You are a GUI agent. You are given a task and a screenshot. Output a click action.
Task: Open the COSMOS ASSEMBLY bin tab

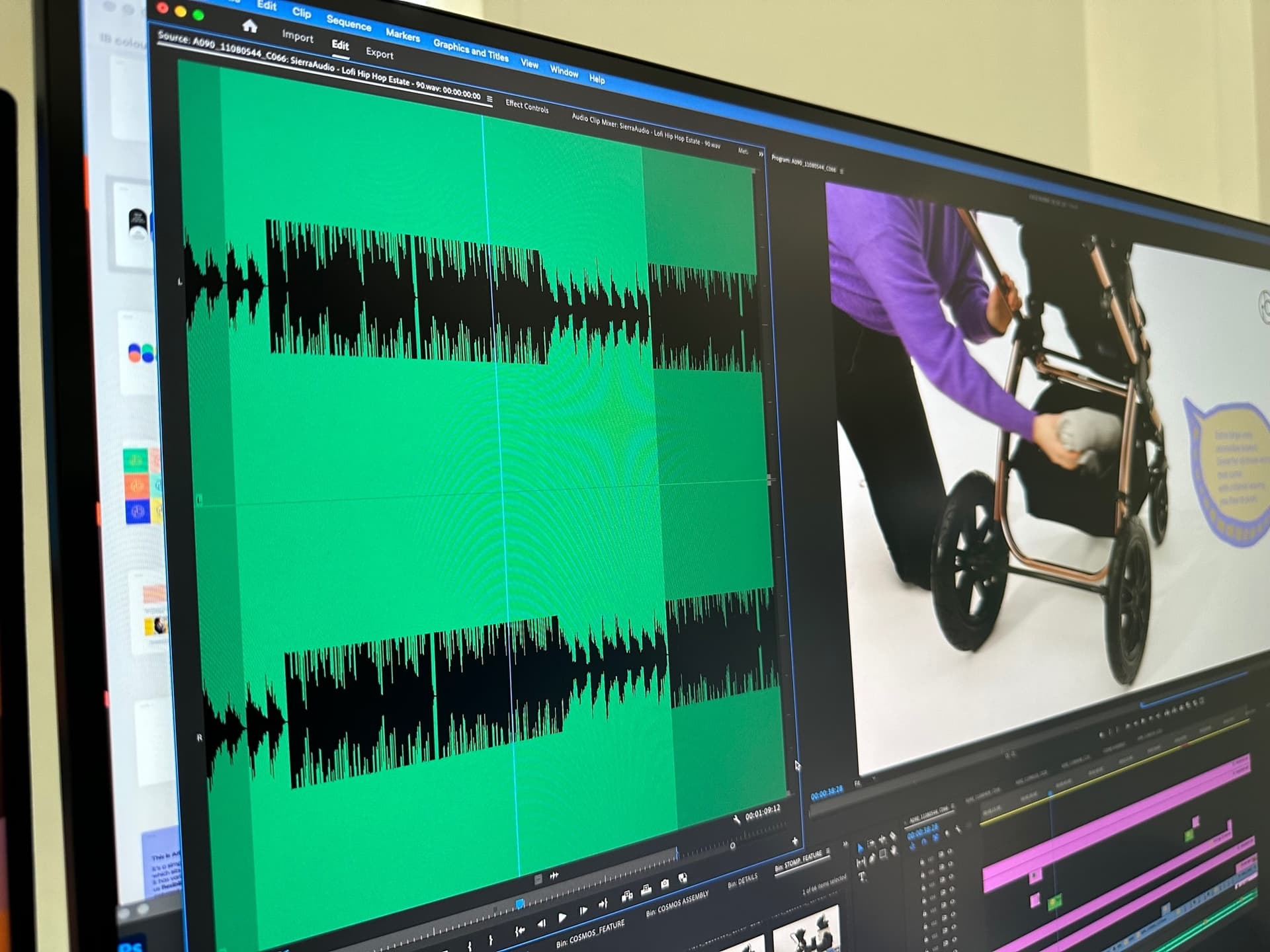[x=677, y=904]
